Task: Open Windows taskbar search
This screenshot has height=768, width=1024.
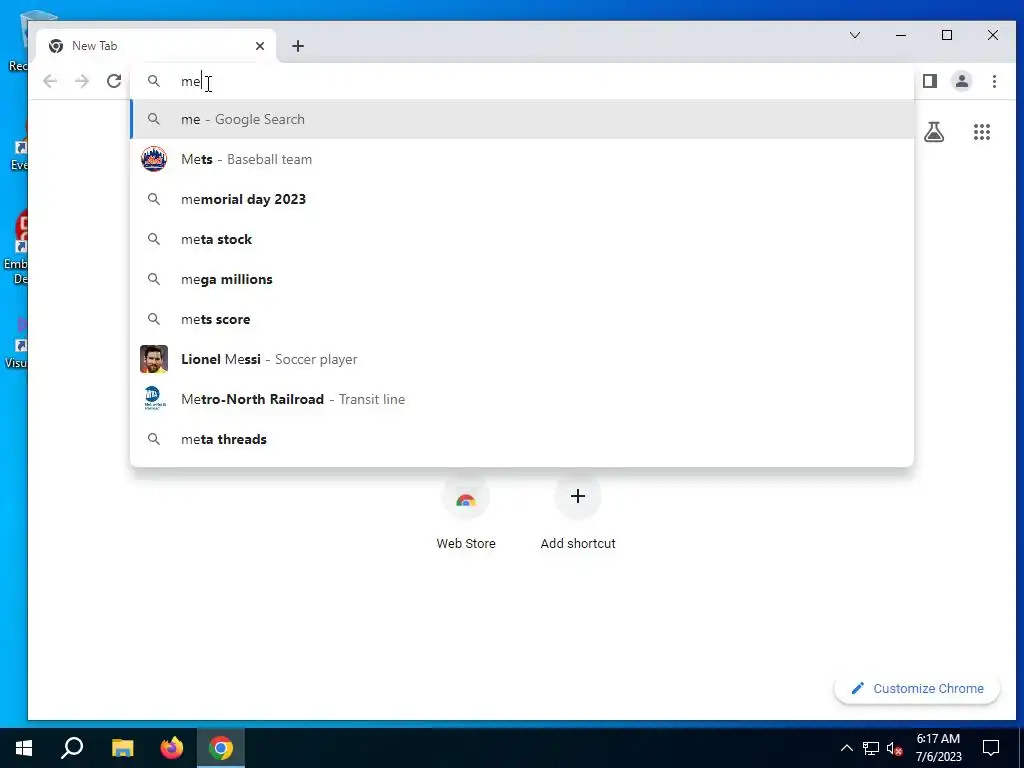Action: point(72,748)
